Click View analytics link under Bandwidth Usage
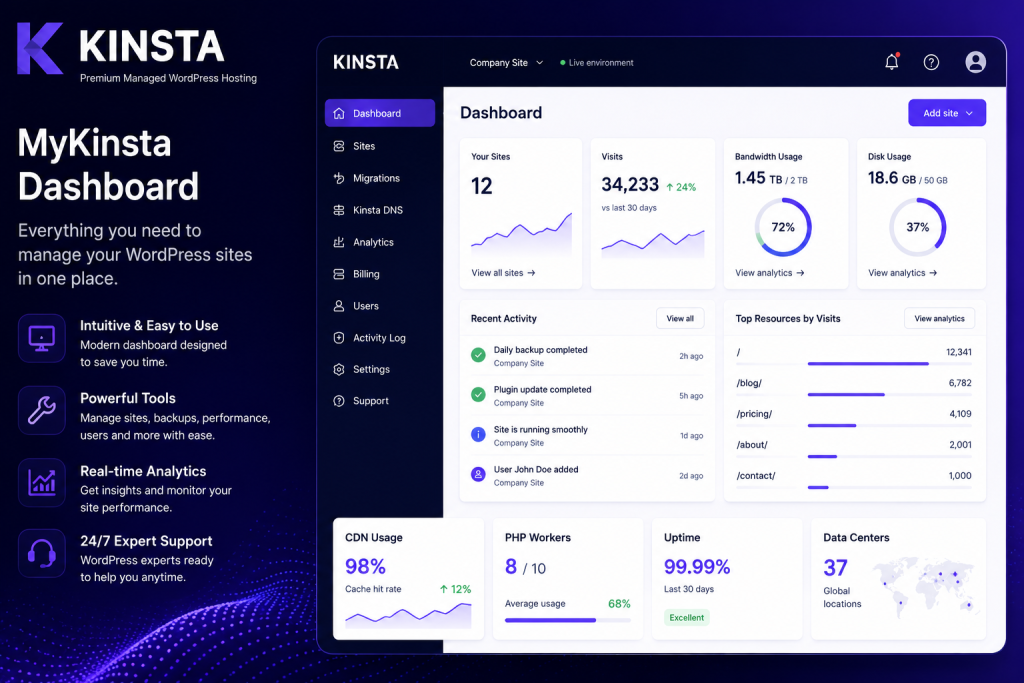Viewport: 1024px width, 683px height. (x=769, y=273)
